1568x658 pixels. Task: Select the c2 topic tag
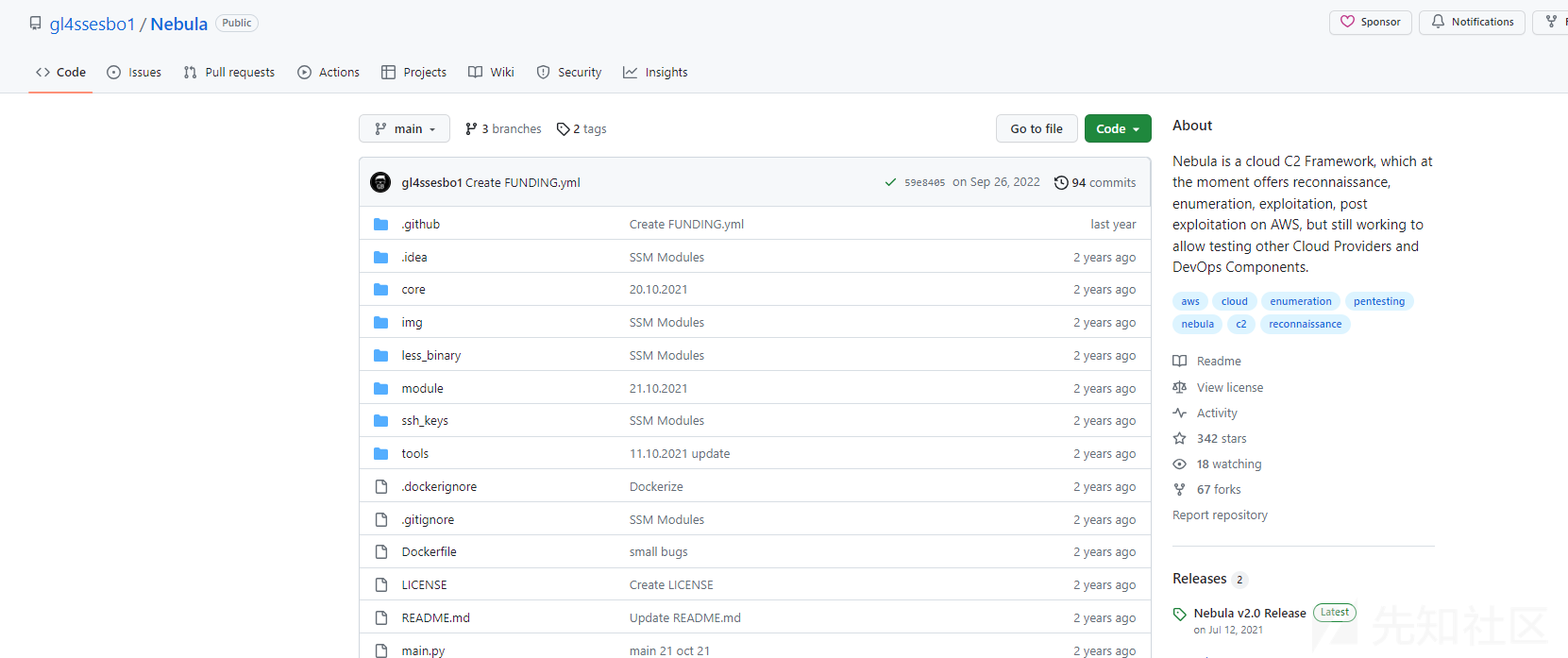pyautogui.click(x=1241, y=324)
